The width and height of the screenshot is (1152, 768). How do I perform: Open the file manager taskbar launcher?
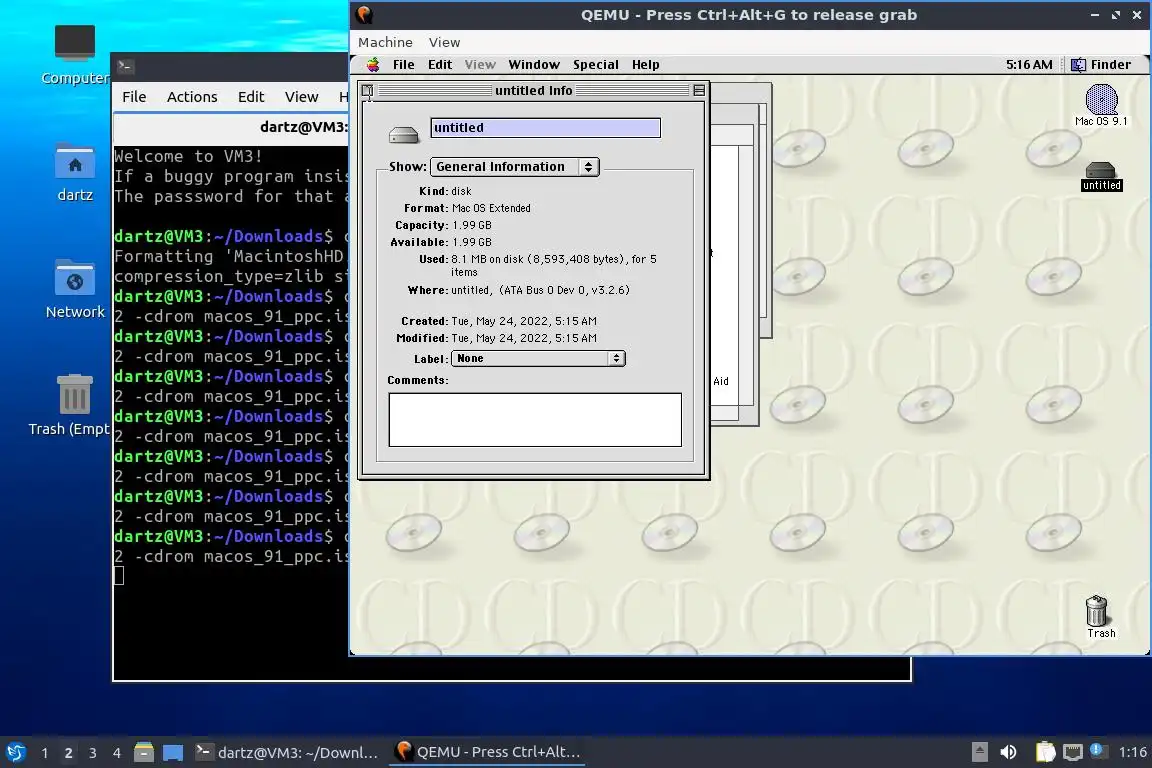point(144,752)
